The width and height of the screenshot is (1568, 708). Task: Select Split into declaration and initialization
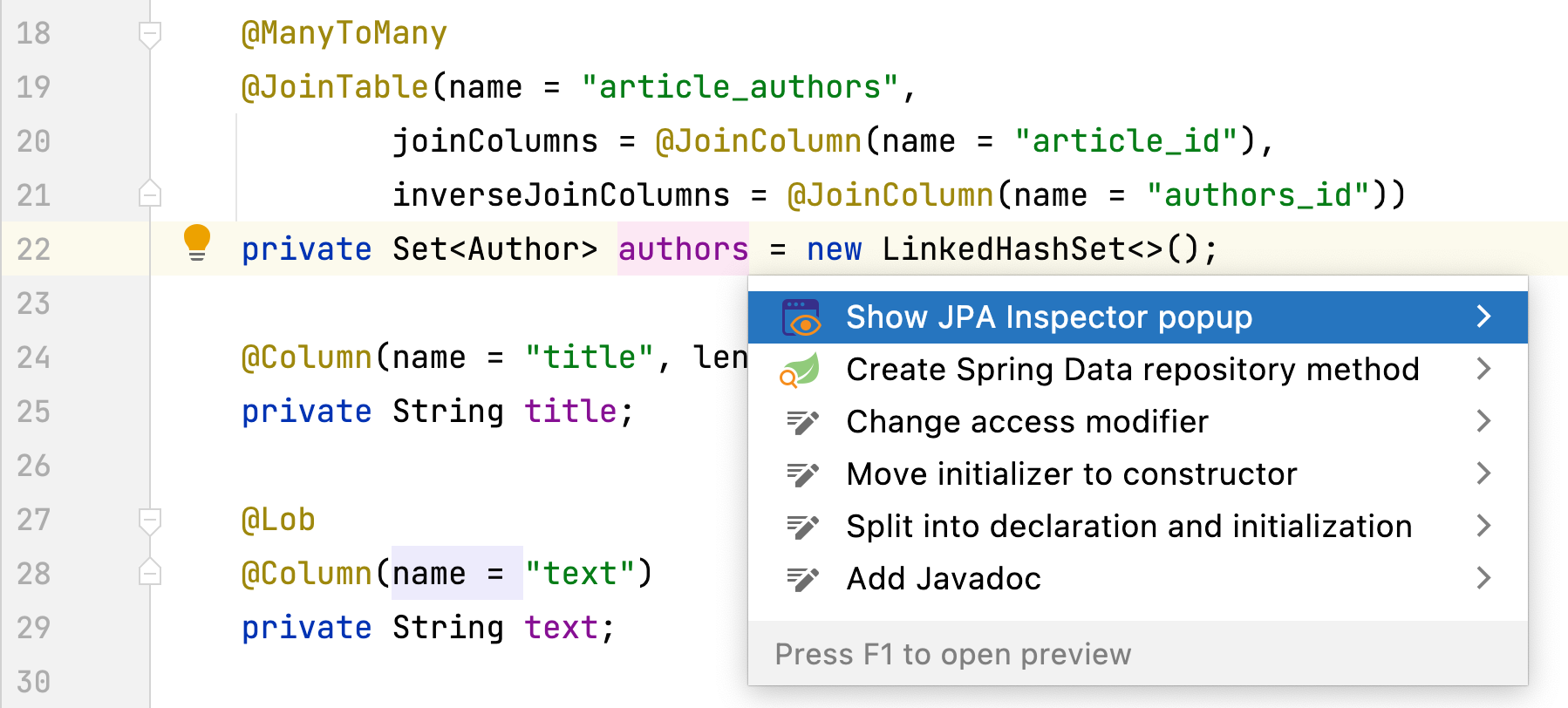pos(1128,527)
